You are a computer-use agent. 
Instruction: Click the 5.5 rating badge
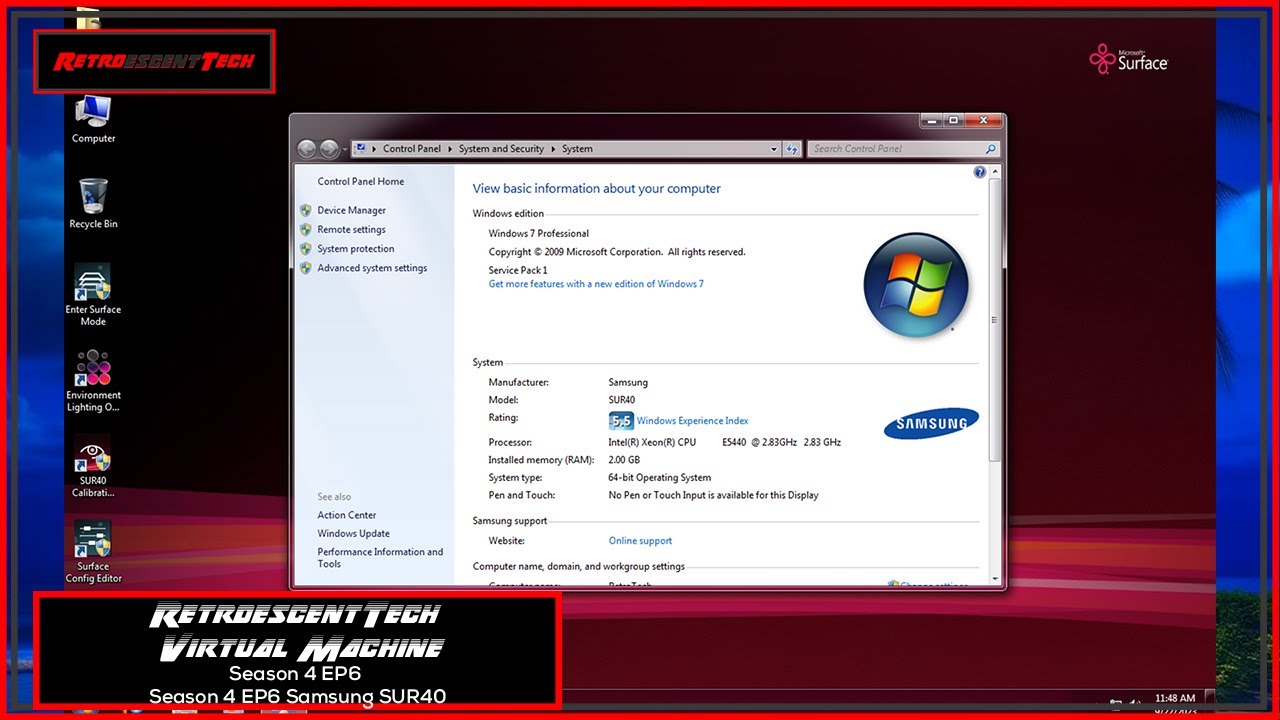[621, 421]
